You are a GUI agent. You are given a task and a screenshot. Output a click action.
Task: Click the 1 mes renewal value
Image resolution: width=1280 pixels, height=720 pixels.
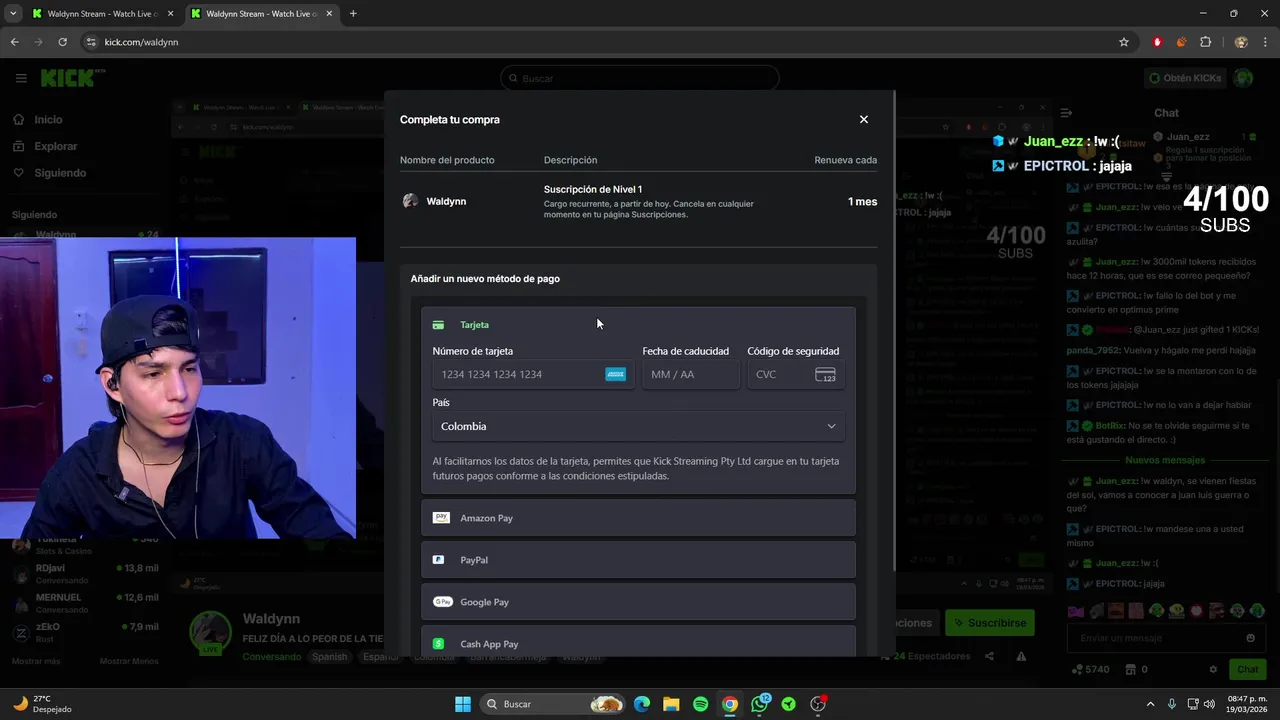[x=862, y=202]
